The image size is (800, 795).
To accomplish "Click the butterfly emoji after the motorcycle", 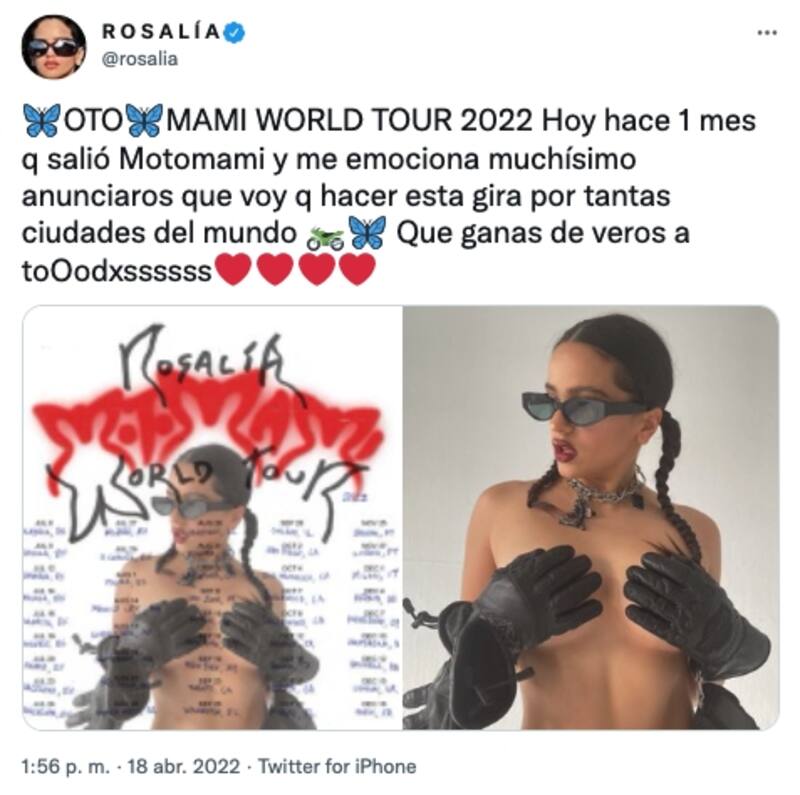I will click(367, 233).
